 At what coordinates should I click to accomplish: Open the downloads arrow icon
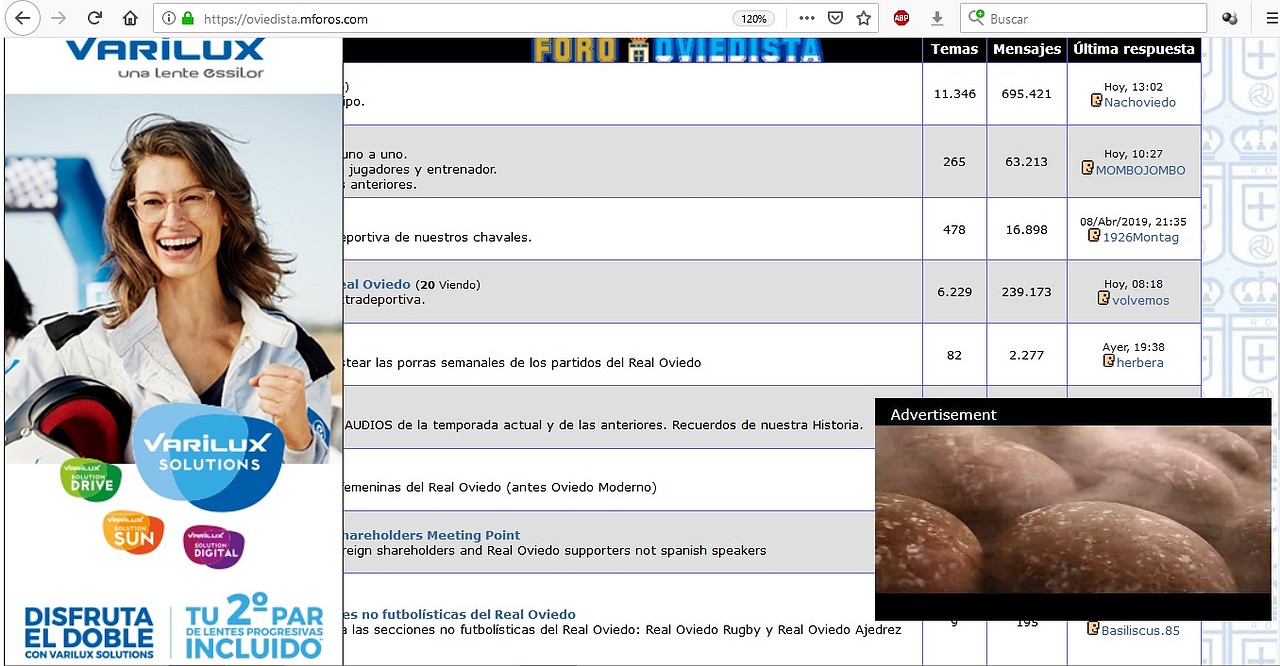point(937,18)
